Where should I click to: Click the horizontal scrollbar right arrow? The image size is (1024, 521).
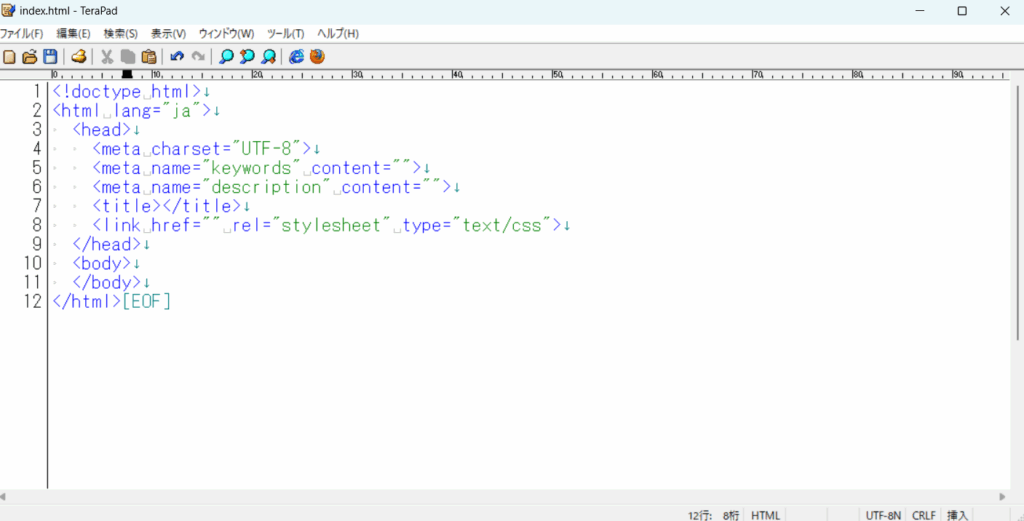pos(1002,496)
